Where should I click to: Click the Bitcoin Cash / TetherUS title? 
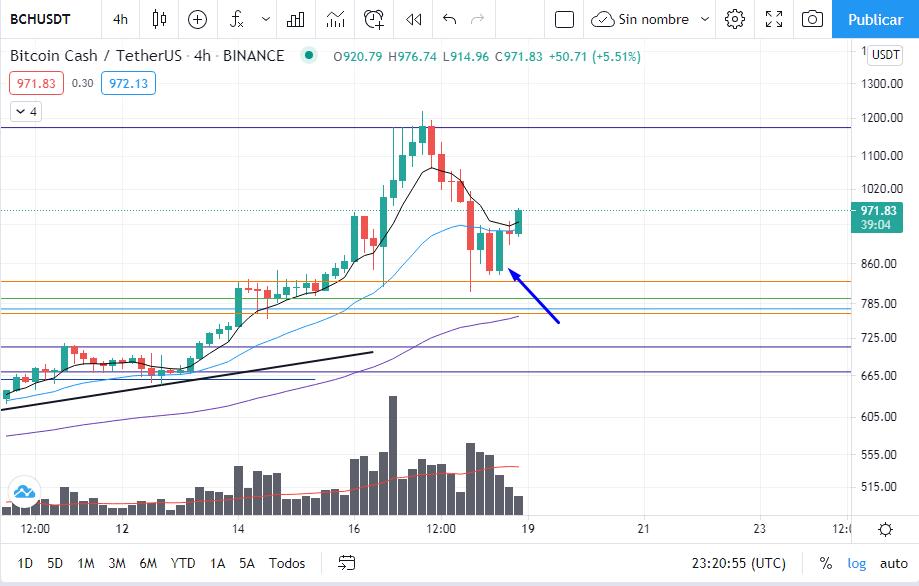[96, 56]
